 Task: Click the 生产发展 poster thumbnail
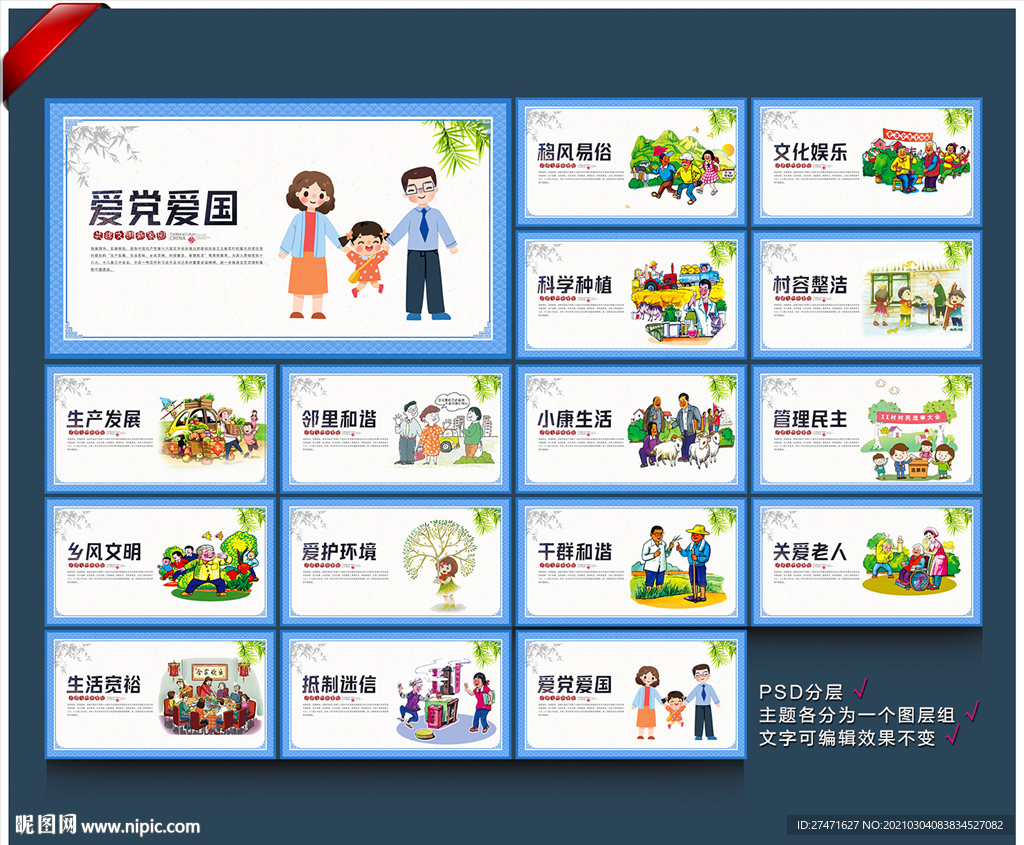161,429
